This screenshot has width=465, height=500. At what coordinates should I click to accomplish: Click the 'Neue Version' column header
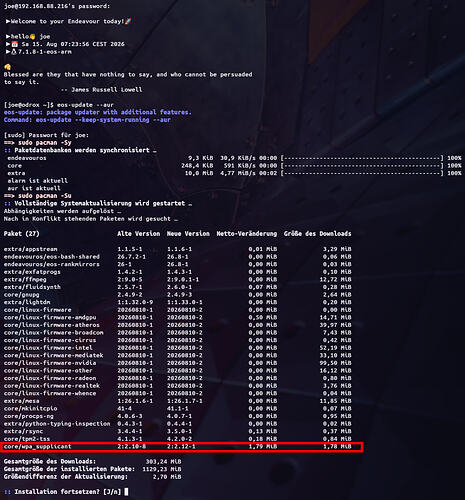click(188, 234)
